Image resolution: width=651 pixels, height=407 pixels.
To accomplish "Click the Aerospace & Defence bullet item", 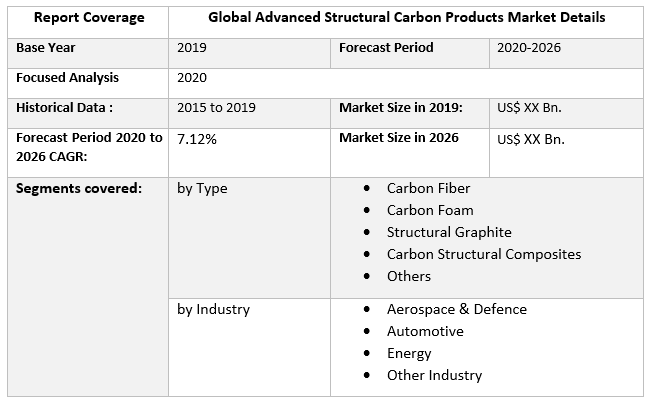I will pyautogui.click(x=457, y=310).
